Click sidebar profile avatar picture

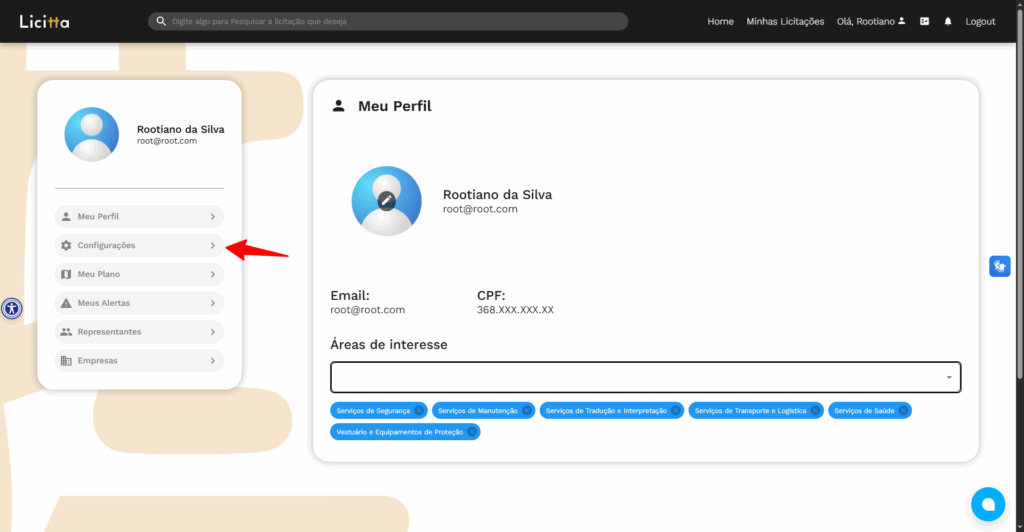pyautogui.click(x=91, y=134)
